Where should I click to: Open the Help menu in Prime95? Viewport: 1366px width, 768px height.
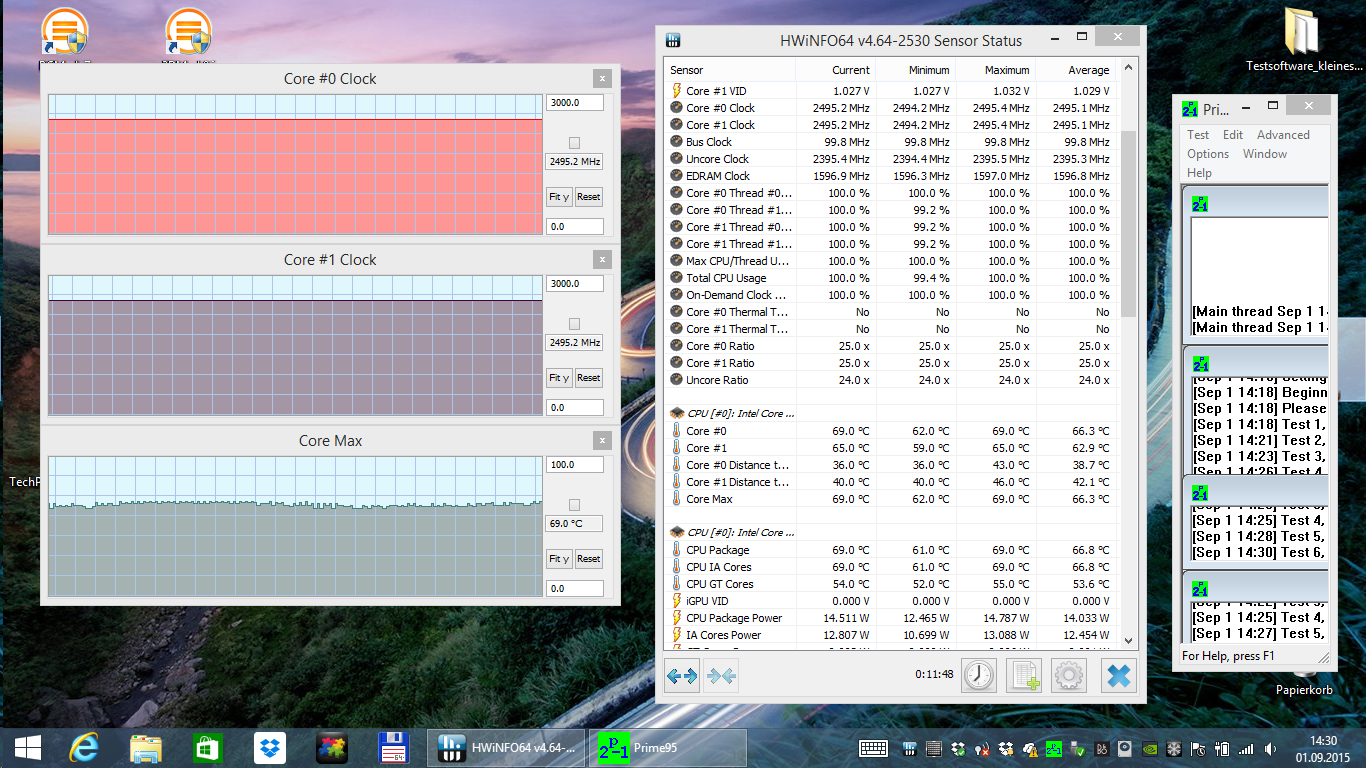click(1199, 173)
